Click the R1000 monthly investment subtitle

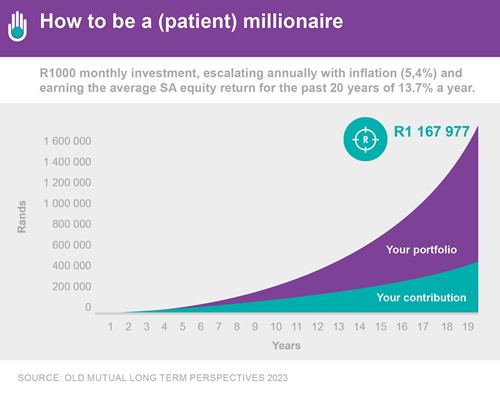click(x=257, y=80)
